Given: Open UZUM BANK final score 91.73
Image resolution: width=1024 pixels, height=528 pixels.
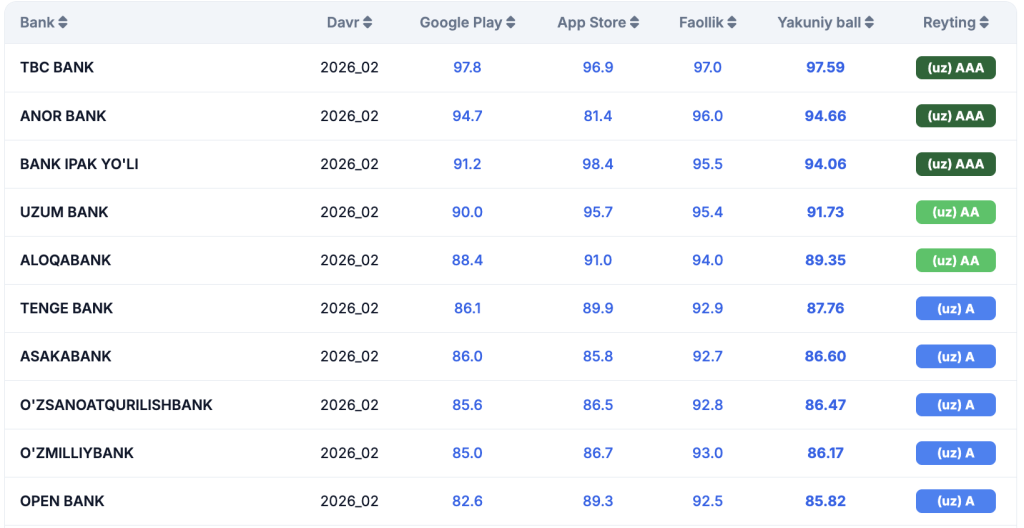Looking at the screenshot, I should coord(825,212).
